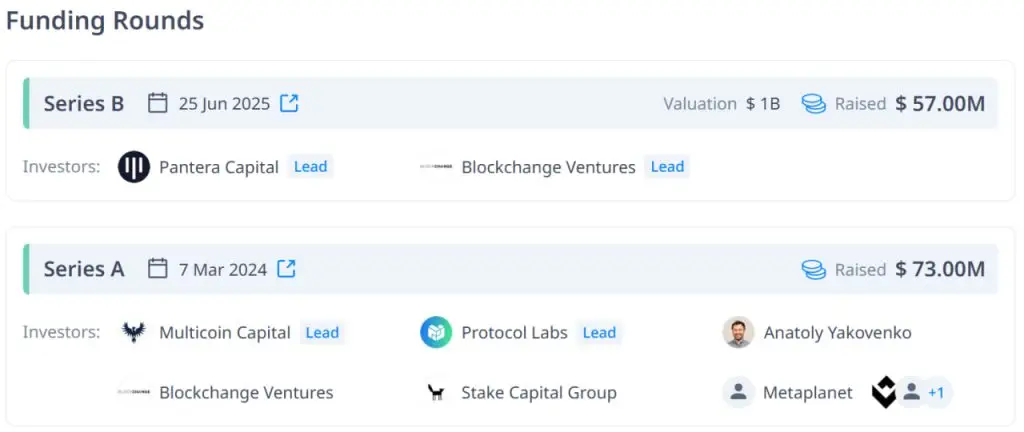Click the Series A calendar icon

click(157, 268)
